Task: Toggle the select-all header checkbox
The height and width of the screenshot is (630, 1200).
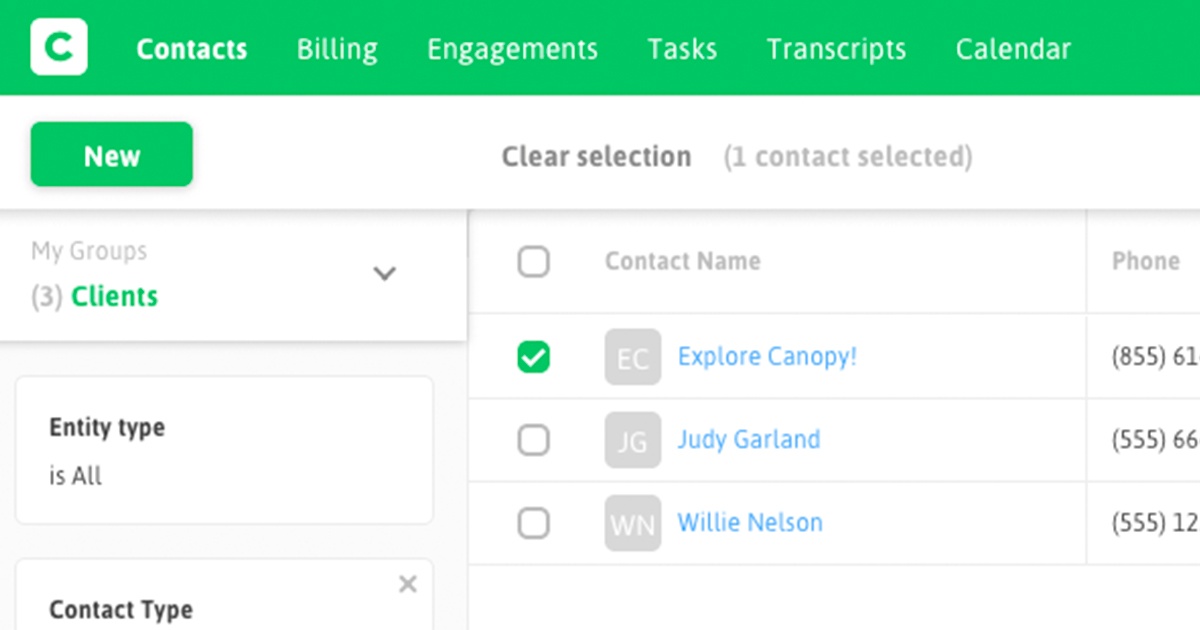Action: tap(534, 262)
